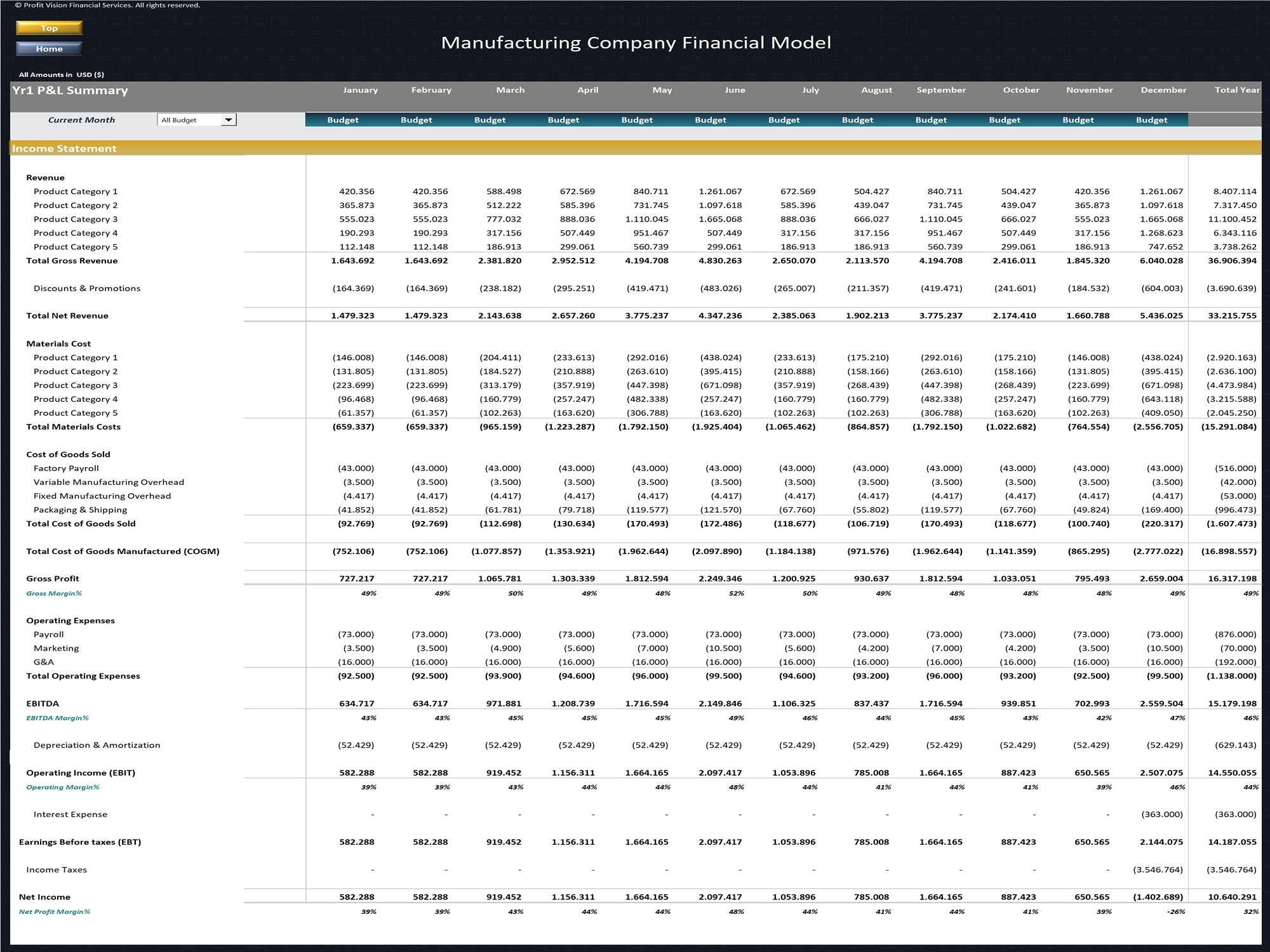Select the Net Income row label
Viewport: 1270px width, 952px height.
(x=44, y=897)
